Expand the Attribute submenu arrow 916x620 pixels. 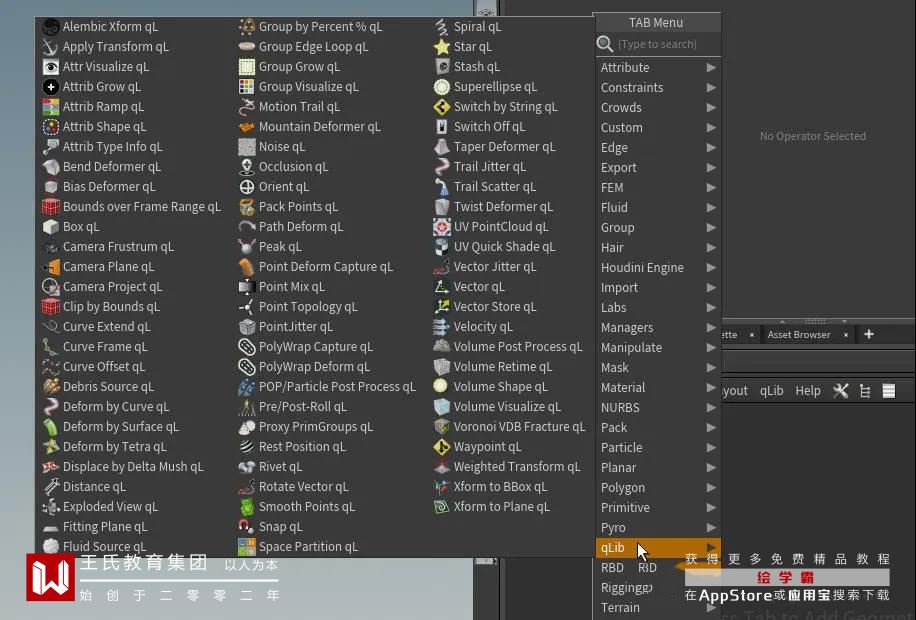[711, 67]
